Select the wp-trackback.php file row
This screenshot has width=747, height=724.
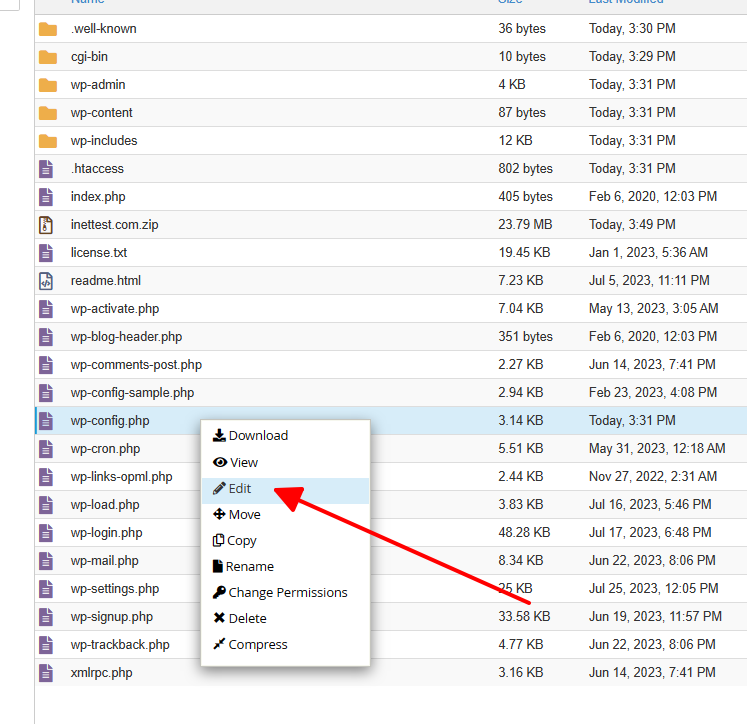120,645
